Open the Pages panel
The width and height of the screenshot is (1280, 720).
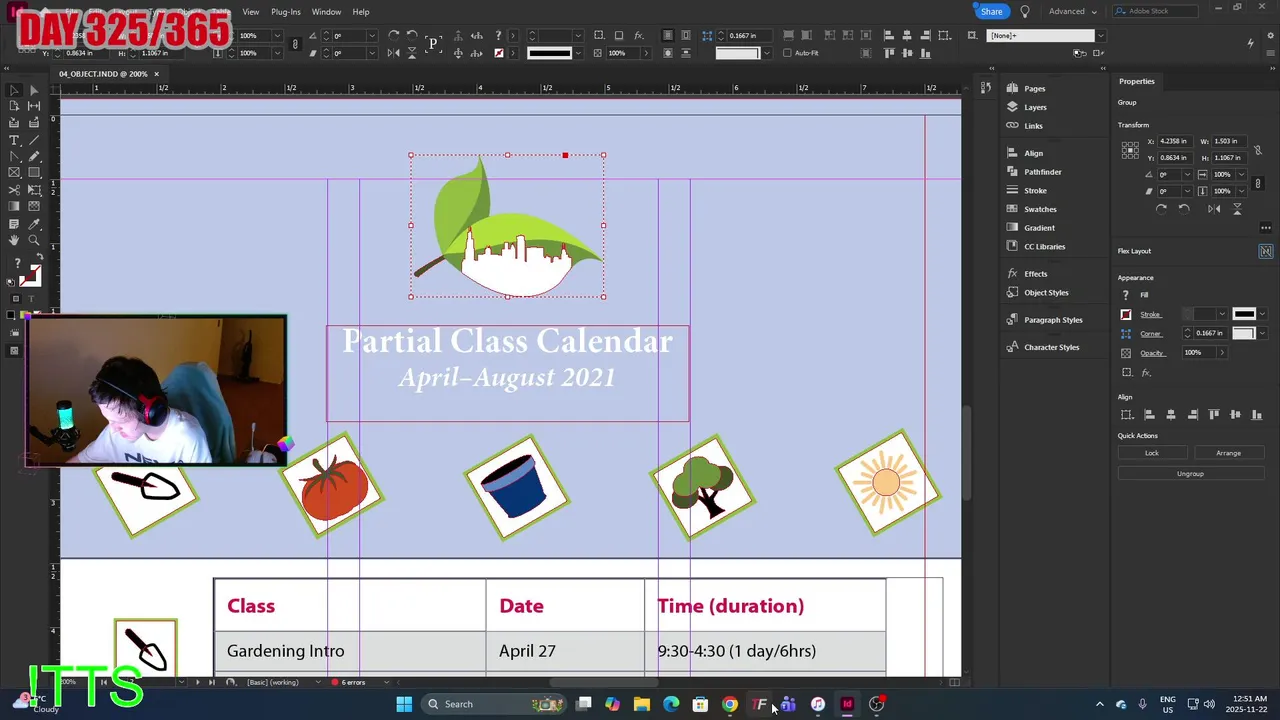1034,88
